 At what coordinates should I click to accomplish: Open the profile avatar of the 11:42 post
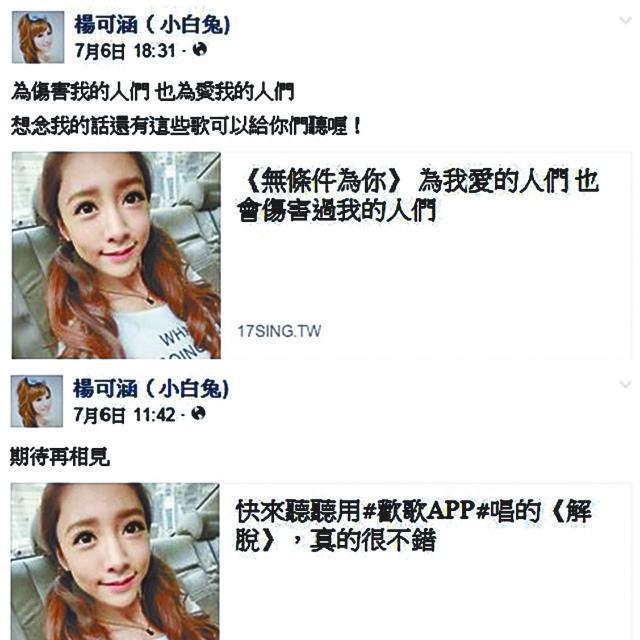37,401
